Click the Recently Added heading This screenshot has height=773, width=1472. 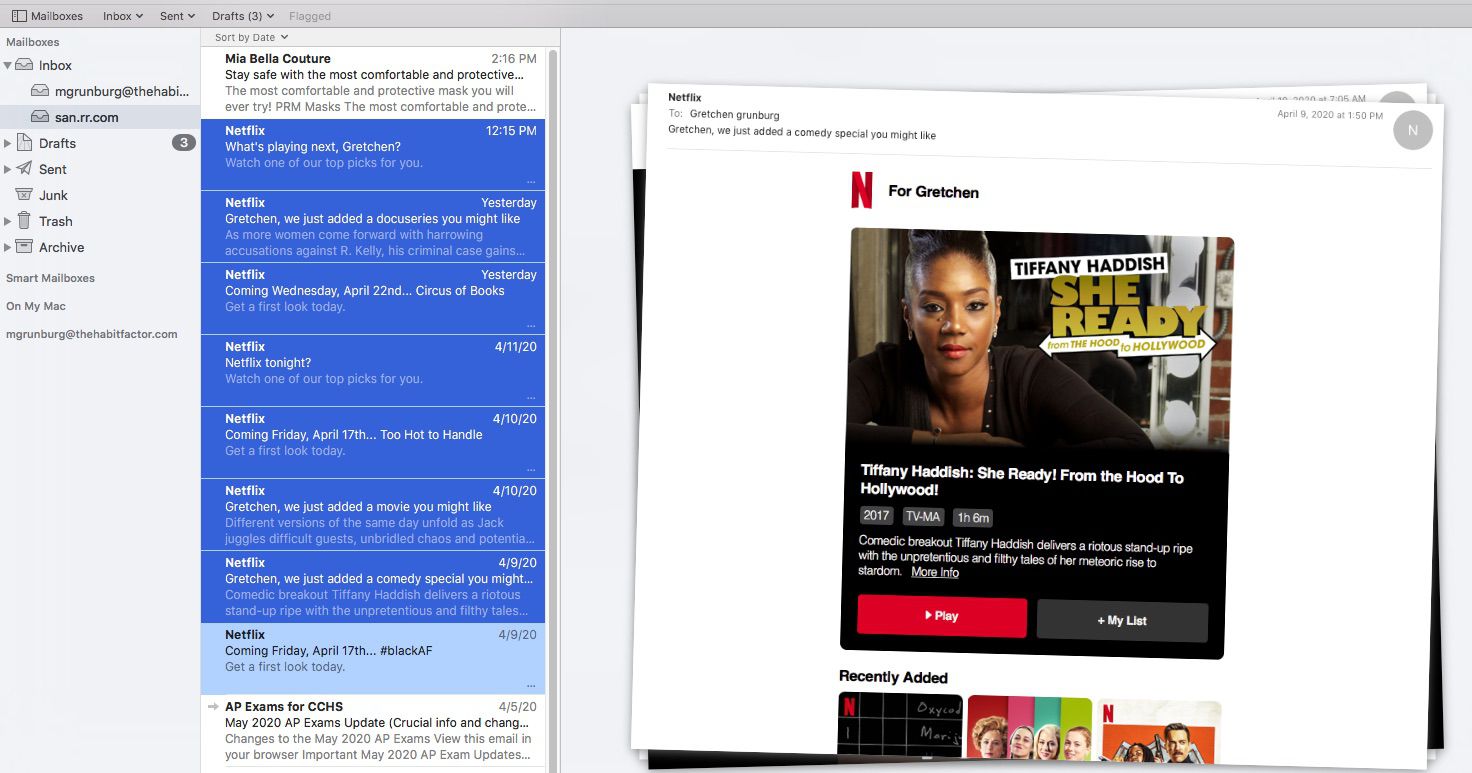[x=893, y=677]
